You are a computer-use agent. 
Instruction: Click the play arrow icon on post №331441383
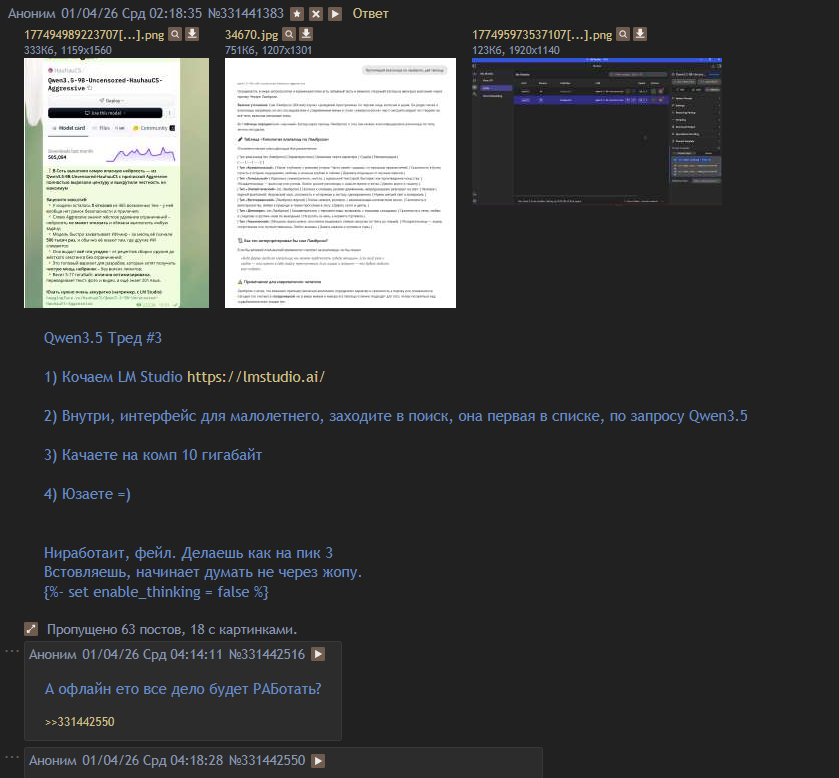coord(335,14)
